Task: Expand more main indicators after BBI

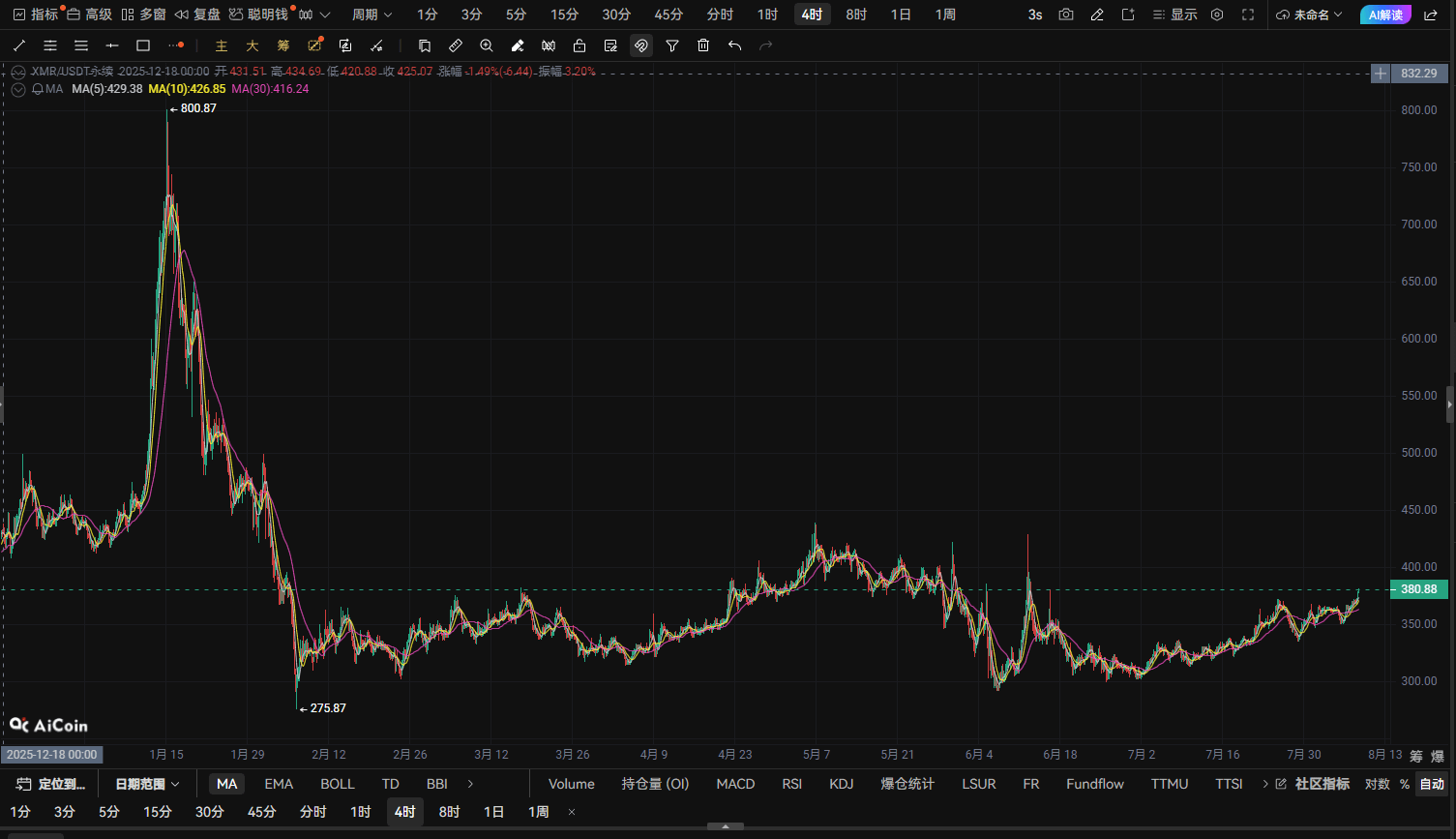Action: 471,784
